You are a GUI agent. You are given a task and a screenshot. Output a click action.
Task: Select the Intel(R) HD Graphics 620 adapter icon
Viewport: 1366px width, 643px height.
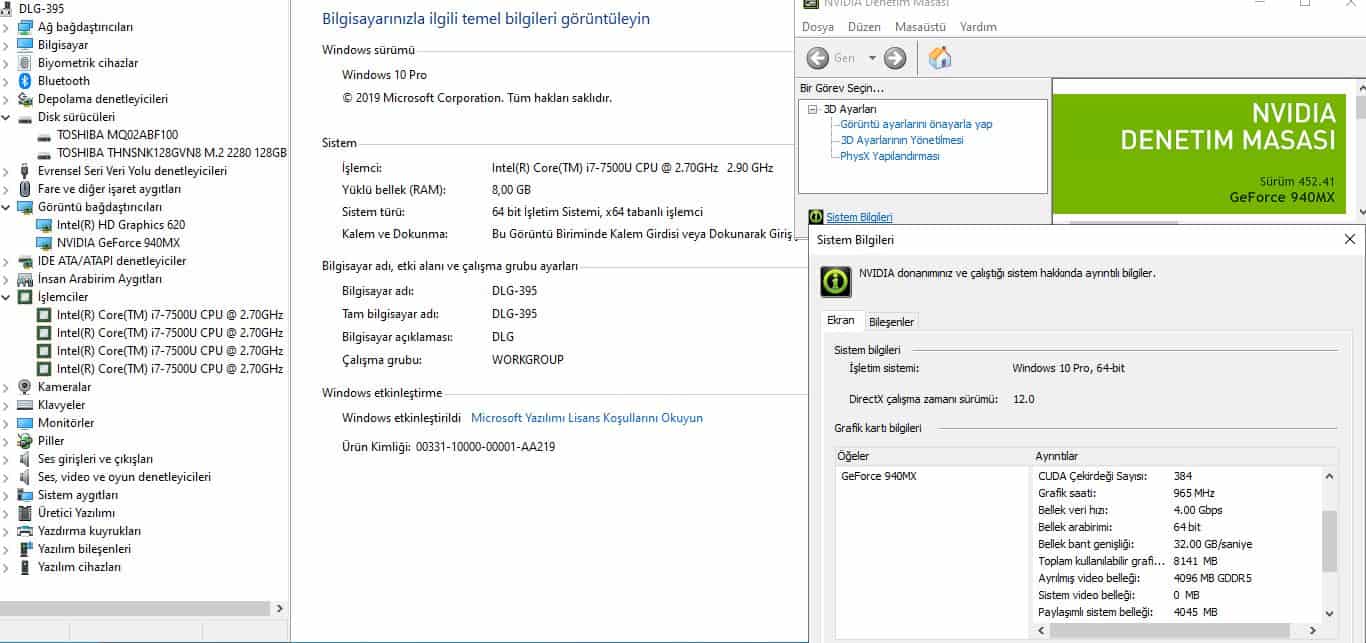tap(44, 225)
